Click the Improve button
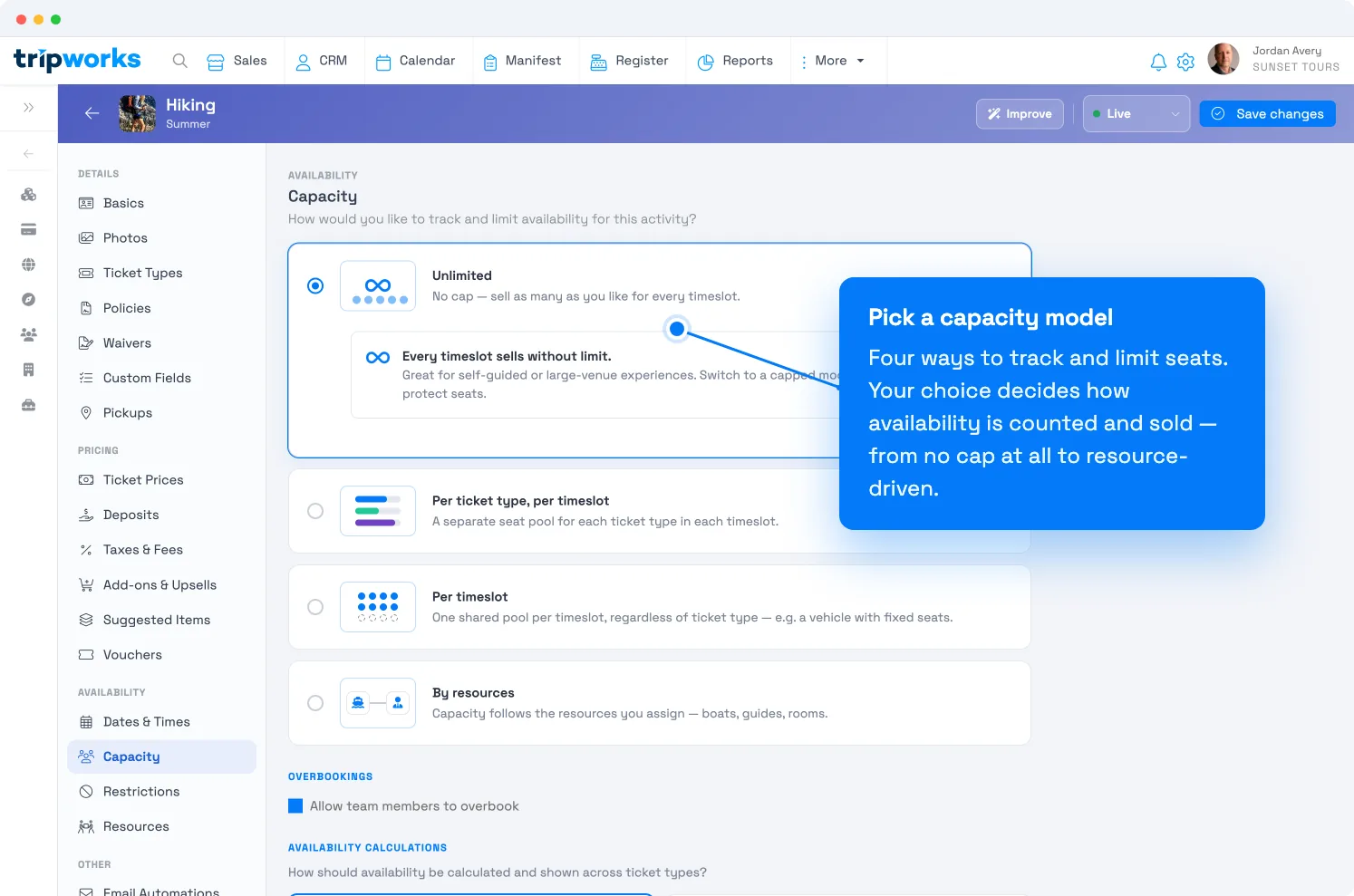1354x896 pixels. pyautogui.click(x=1020, y=114)
